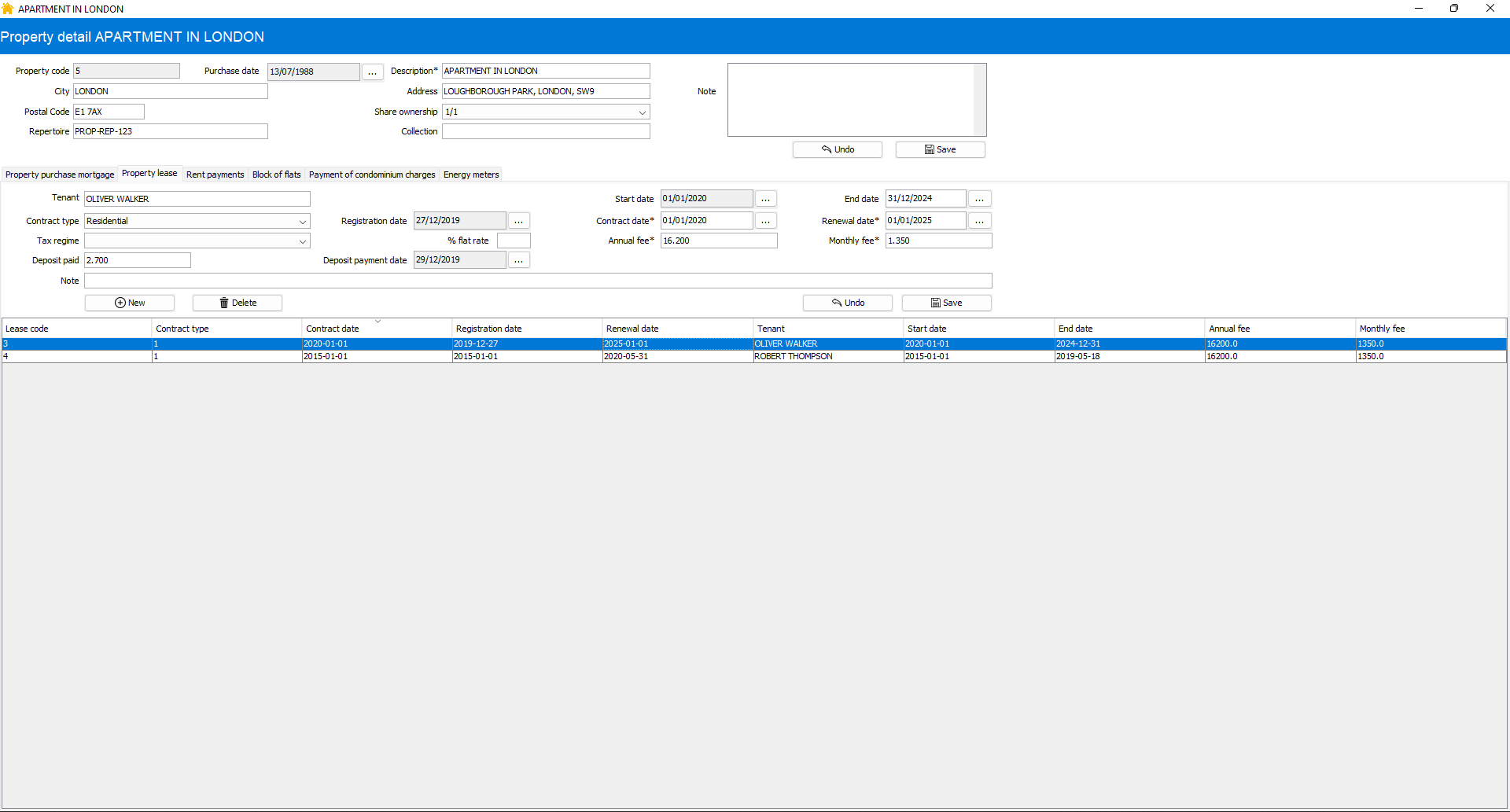Open Registration date picker button

click(518, 221)
